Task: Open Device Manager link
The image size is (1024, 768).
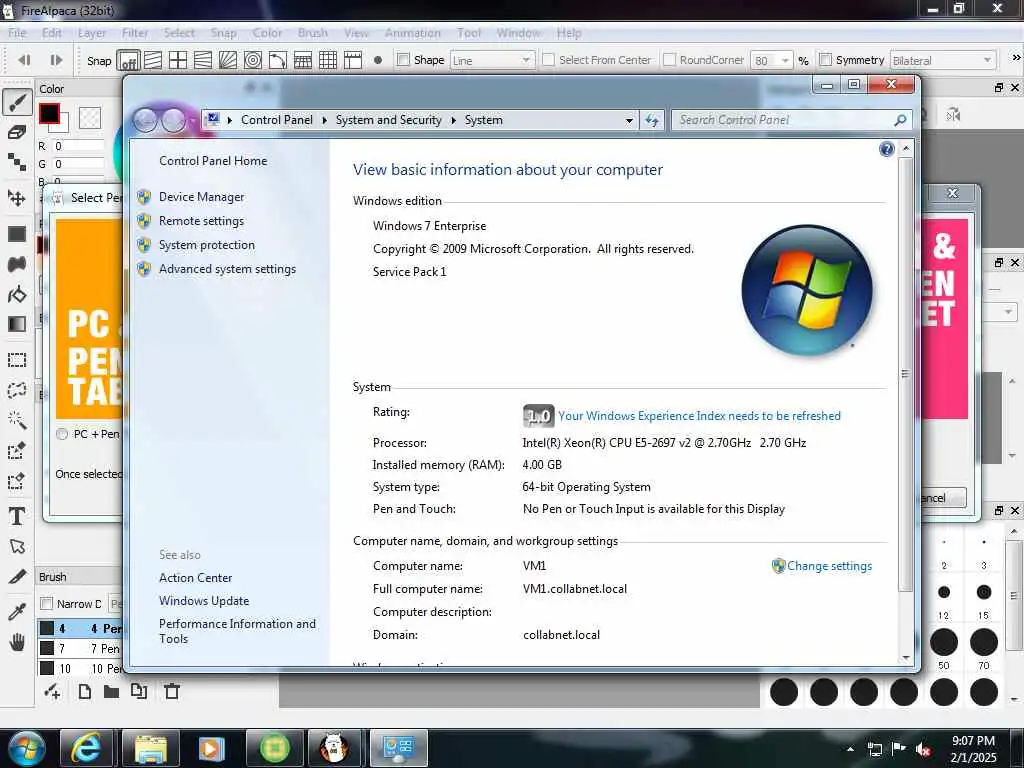Action: tap(201, 197)
